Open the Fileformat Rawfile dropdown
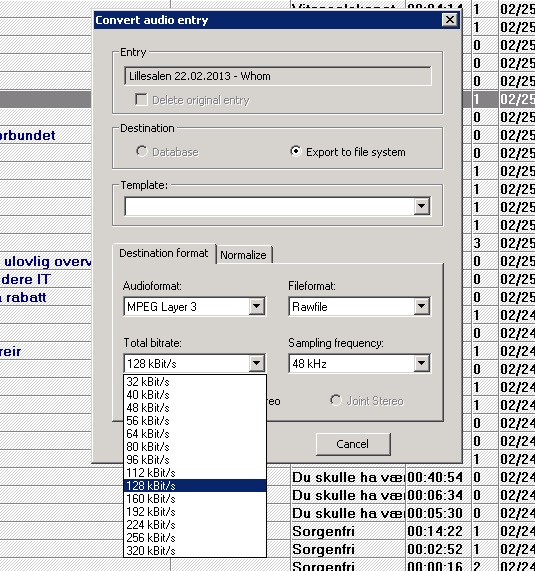535x571 pixels. pos(421,306)
